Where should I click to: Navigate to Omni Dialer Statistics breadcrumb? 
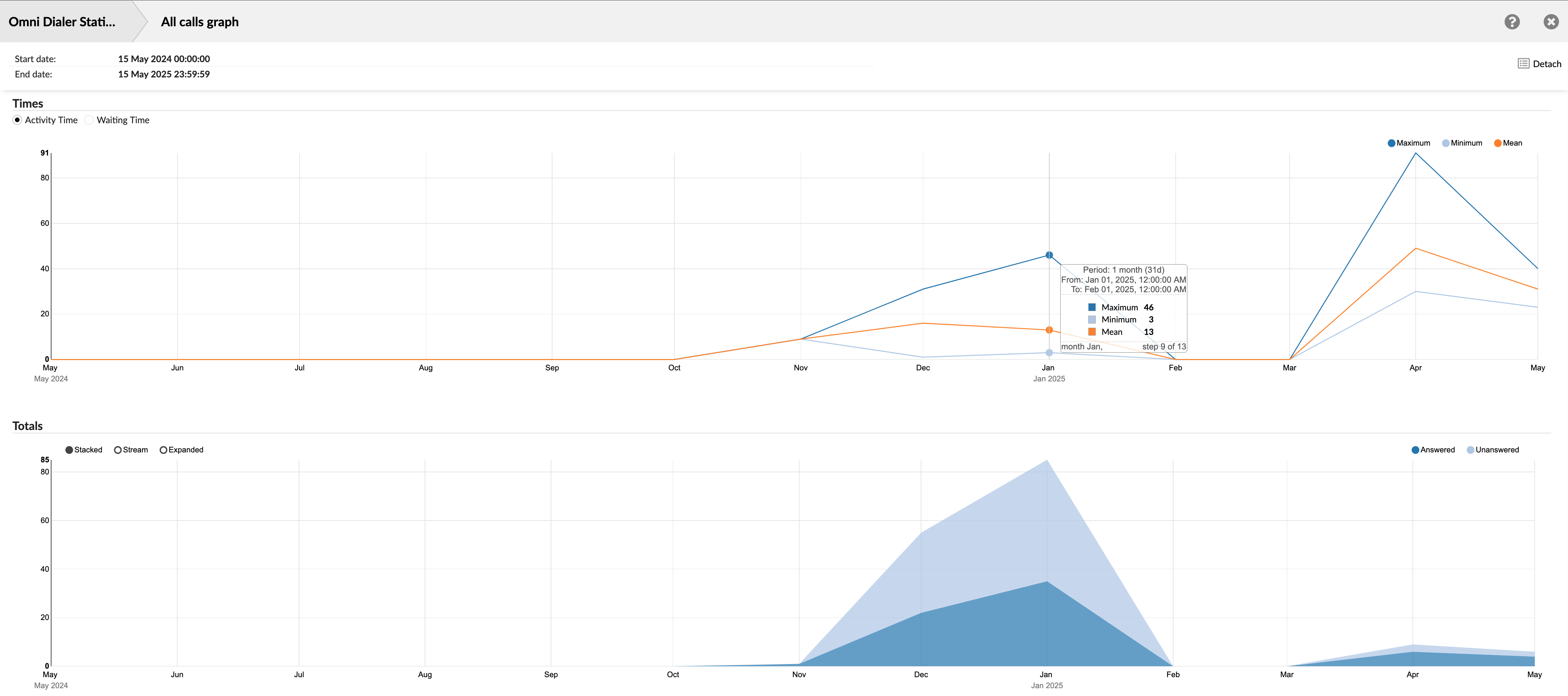click(61, 21)
